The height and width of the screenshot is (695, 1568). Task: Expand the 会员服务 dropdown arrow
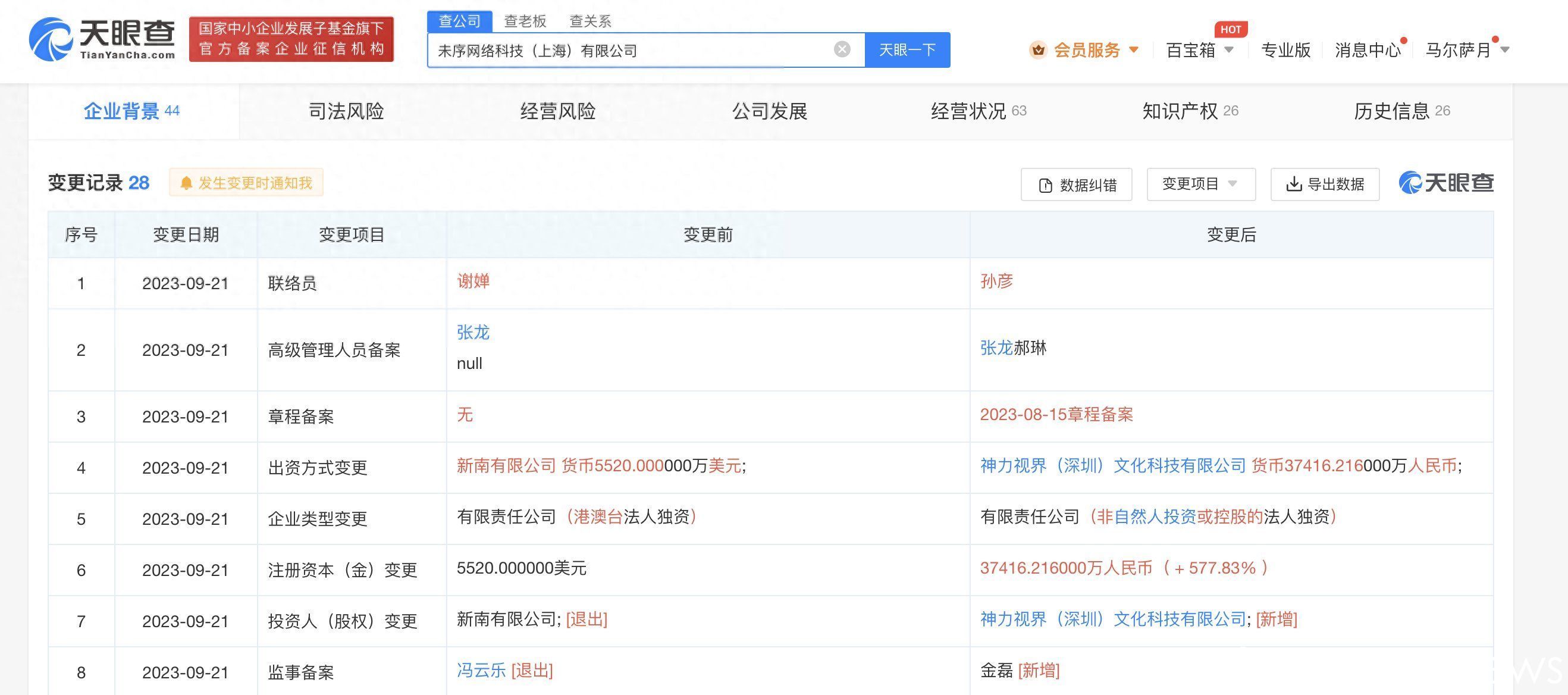[x=1133, y=49]
